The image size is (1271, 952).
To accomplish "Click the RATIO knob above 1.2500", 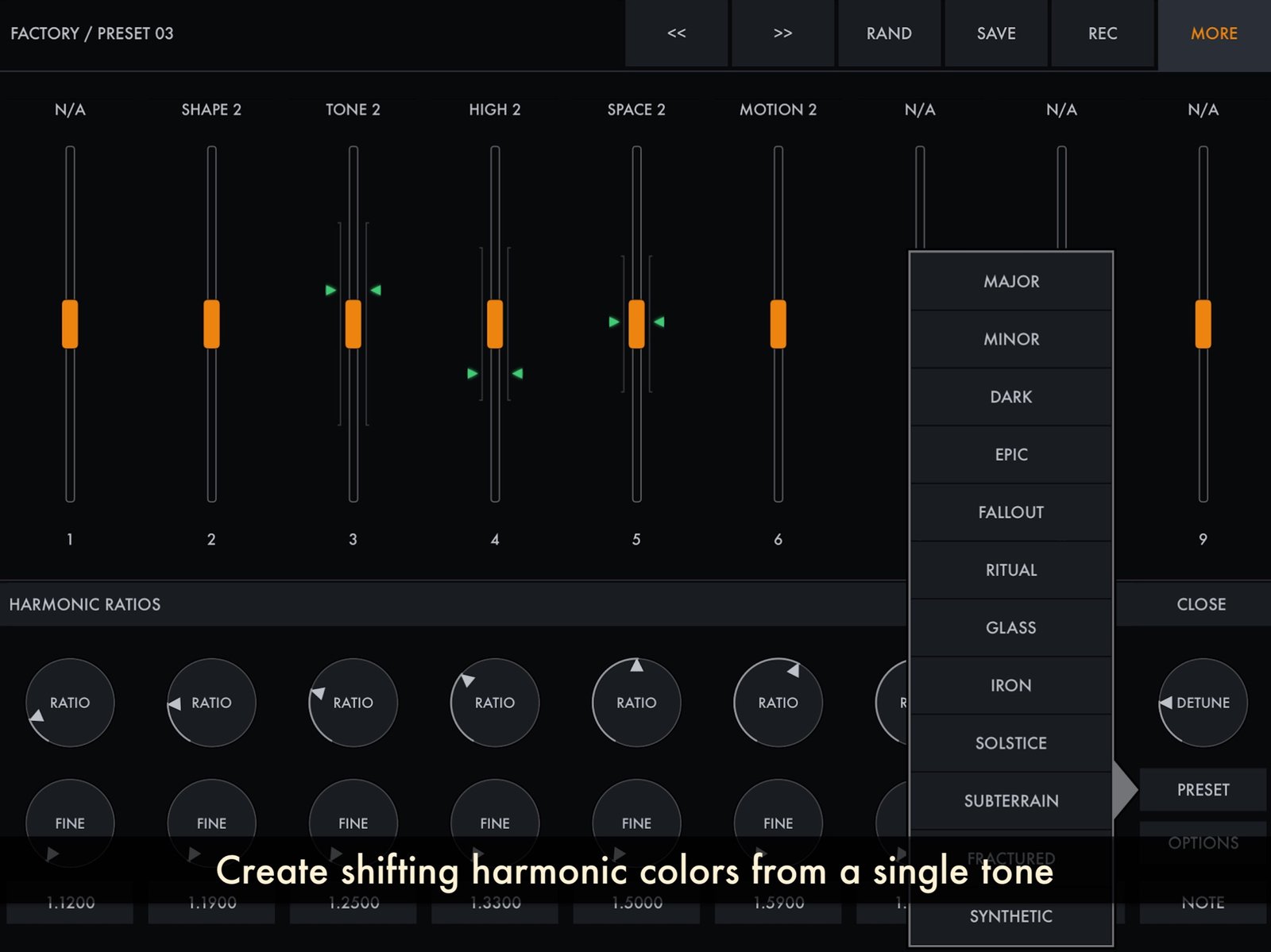I will point(353,703).
